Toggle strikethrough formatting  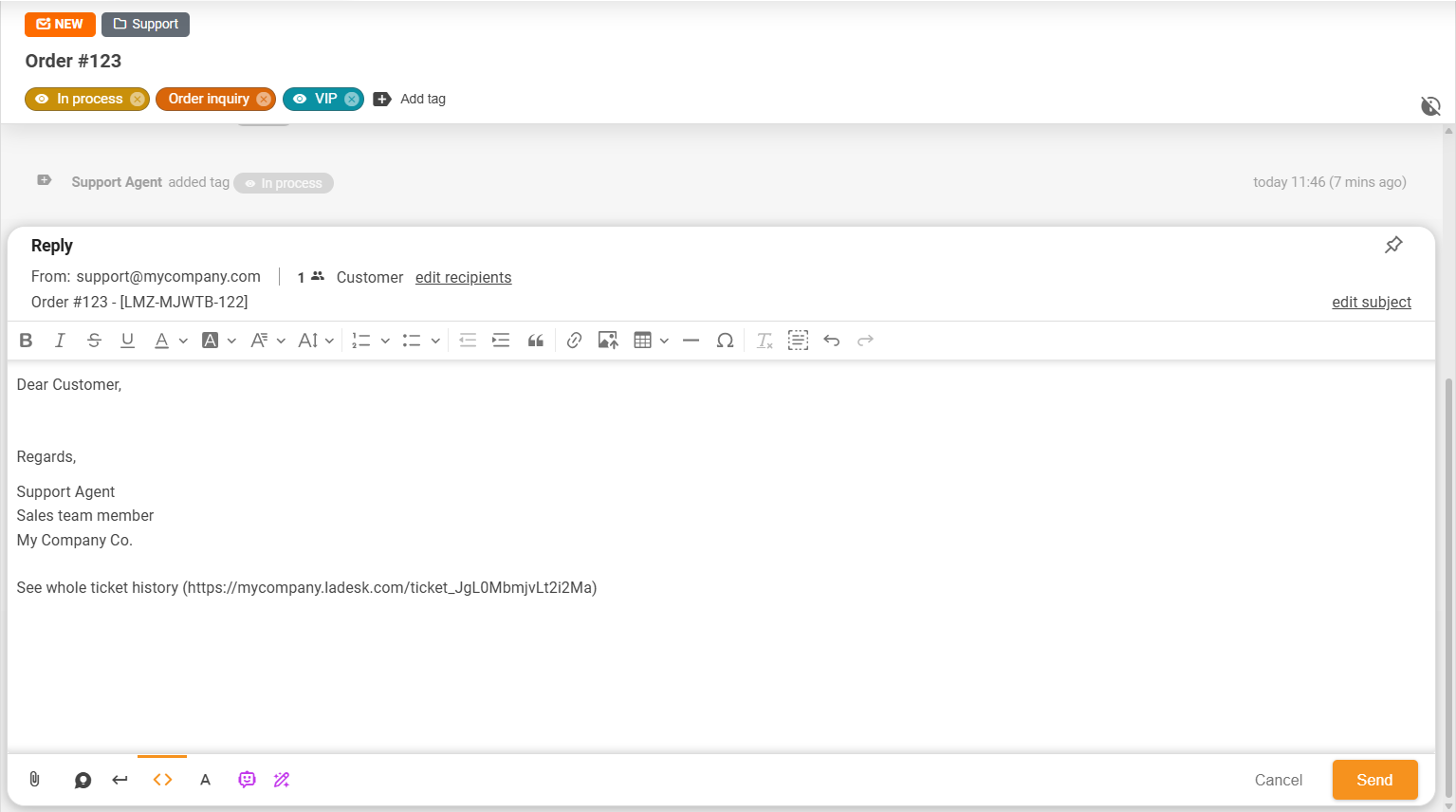tap(94, 340)
